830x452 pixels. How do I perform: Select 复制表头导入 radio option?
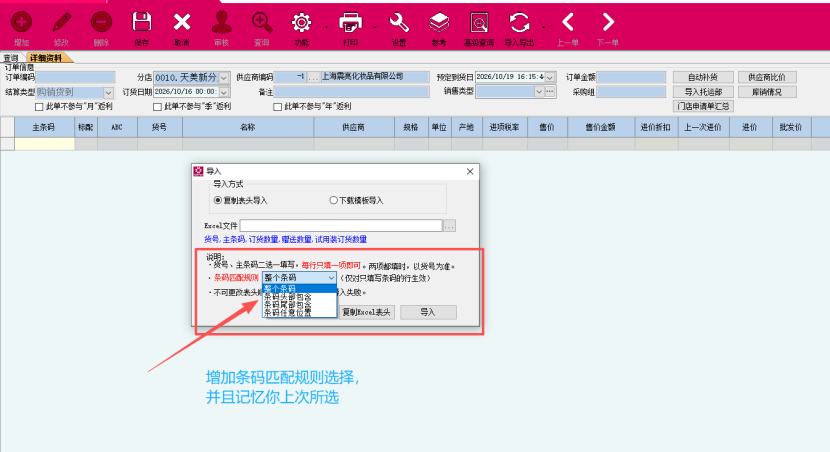(x=218, y=200)
